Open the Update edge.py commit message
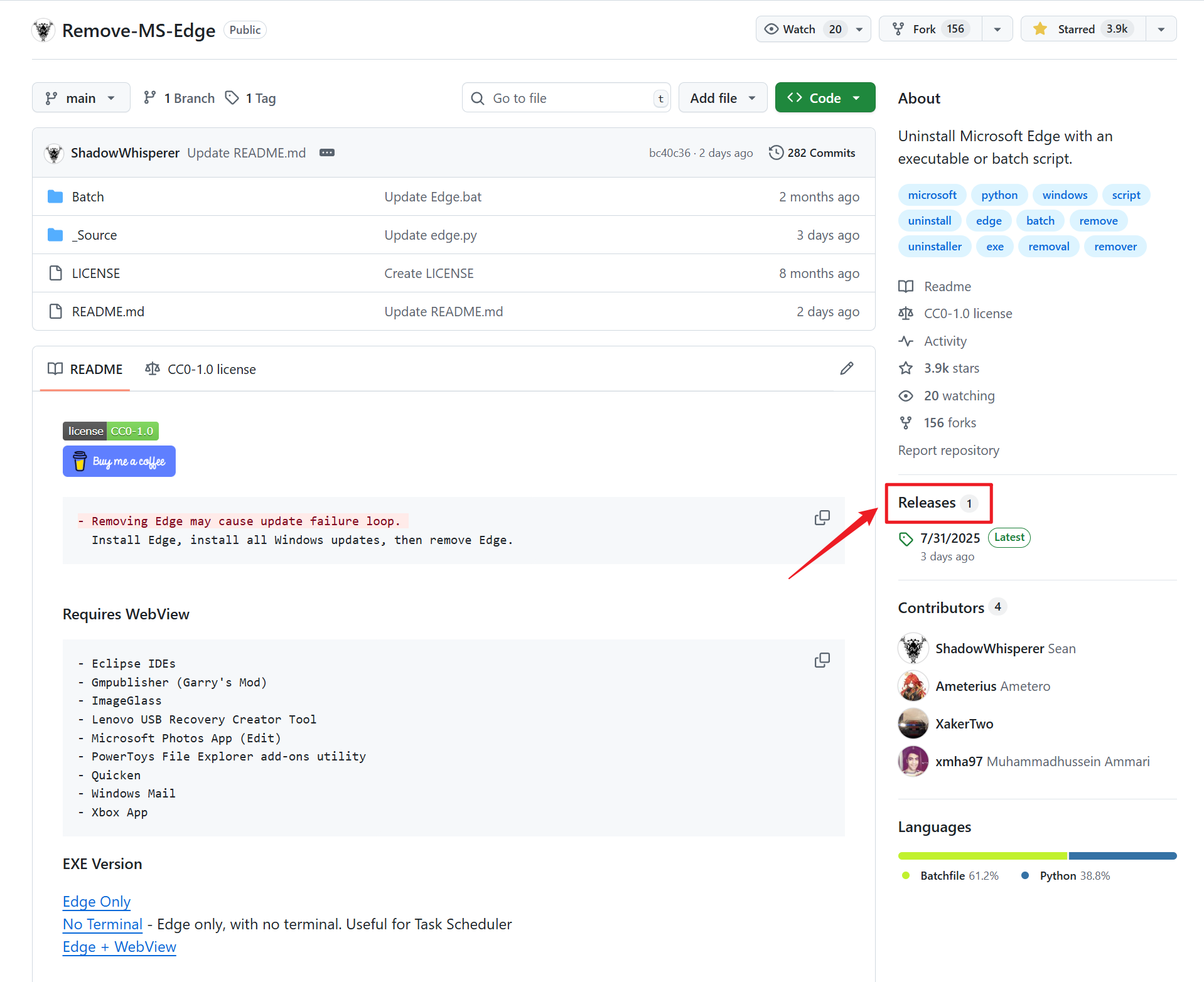This screenshot has width=1204, height=982. [431, 235]
